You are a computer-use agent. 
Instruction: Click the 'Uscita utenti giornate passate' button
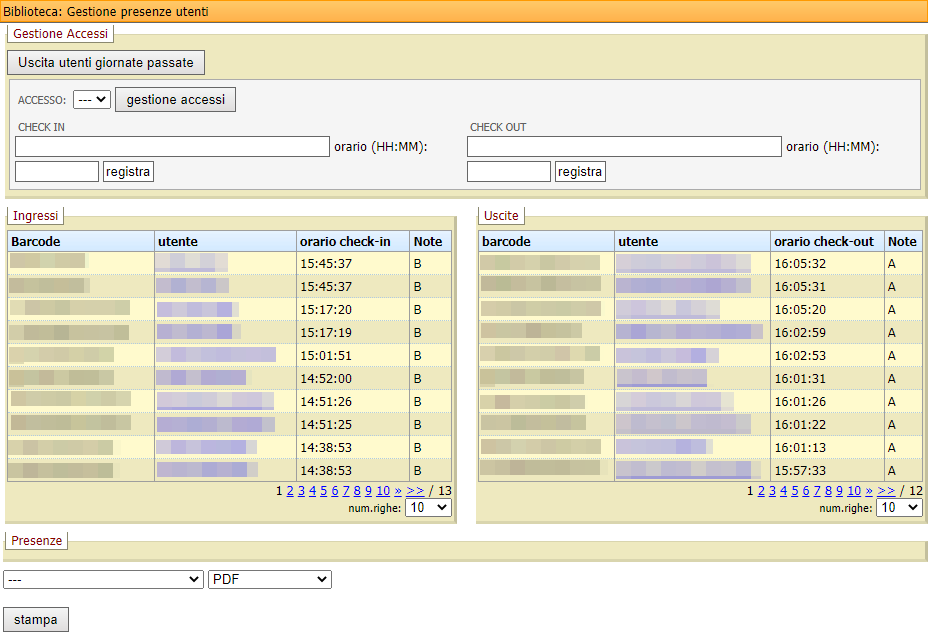point(105,62)
